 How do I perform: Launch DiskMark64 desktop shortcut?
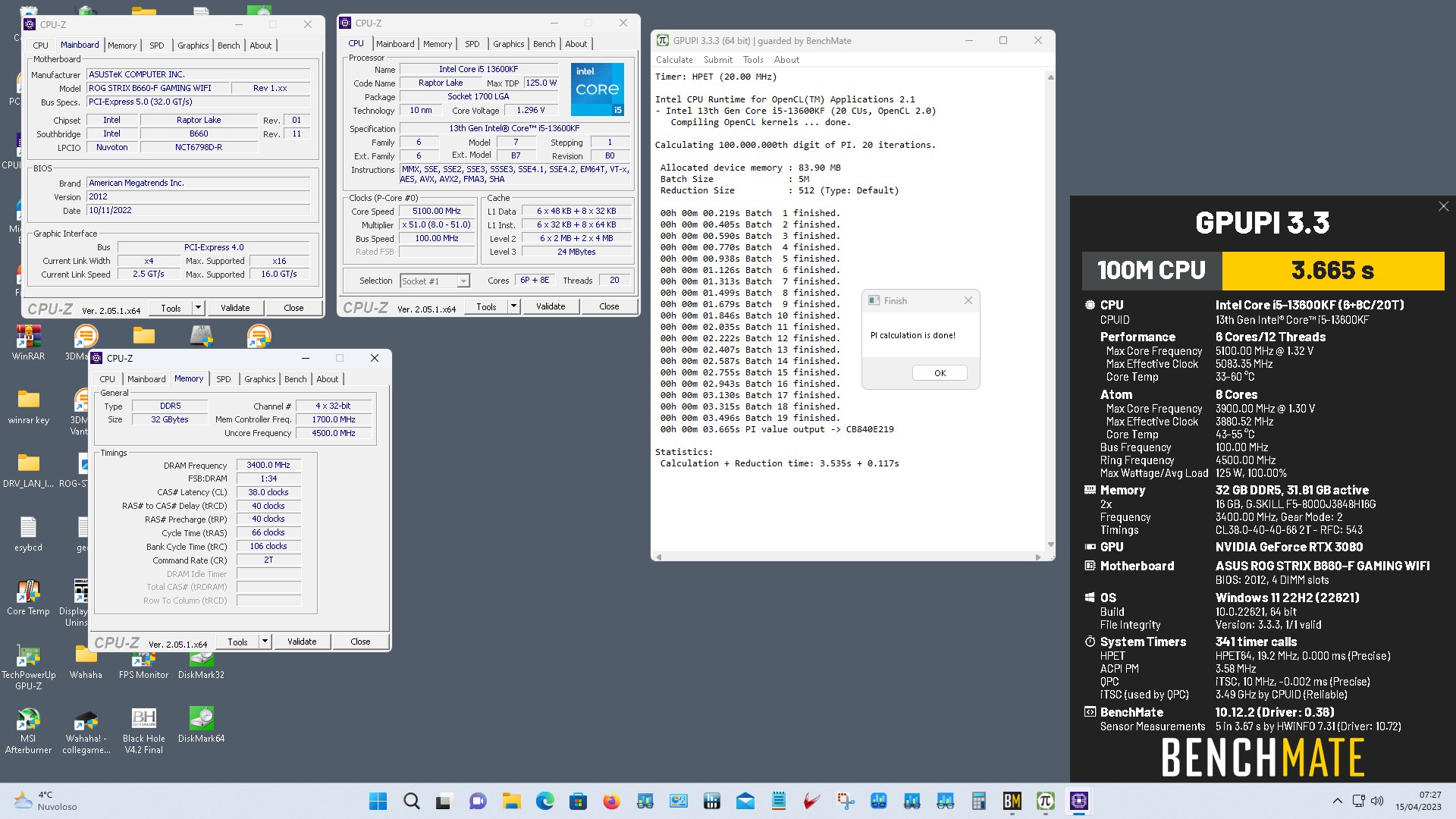coord(201,724)
